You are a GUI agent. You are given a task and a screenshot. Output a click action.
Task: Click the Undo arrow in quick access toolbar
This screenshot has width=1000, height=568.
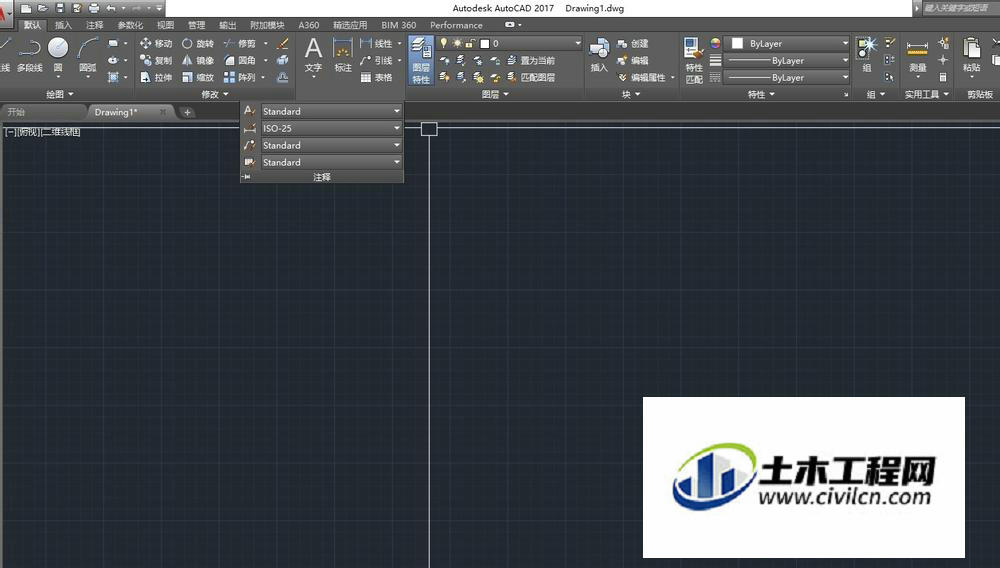pyautogui.click(x=111, y=8)
